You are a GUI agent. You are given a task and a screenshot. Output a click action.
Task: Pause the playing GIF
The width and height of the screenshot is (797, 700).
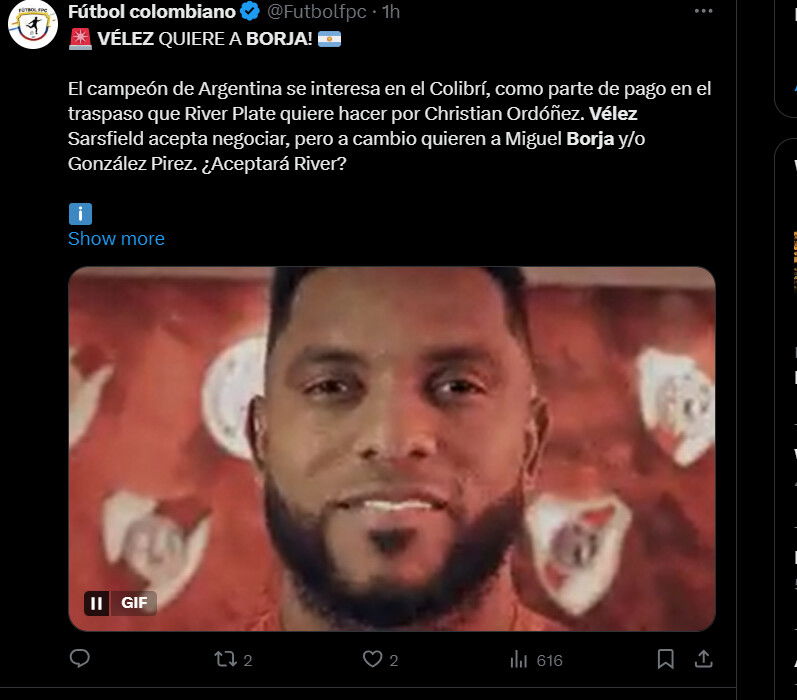click(96, 603)
